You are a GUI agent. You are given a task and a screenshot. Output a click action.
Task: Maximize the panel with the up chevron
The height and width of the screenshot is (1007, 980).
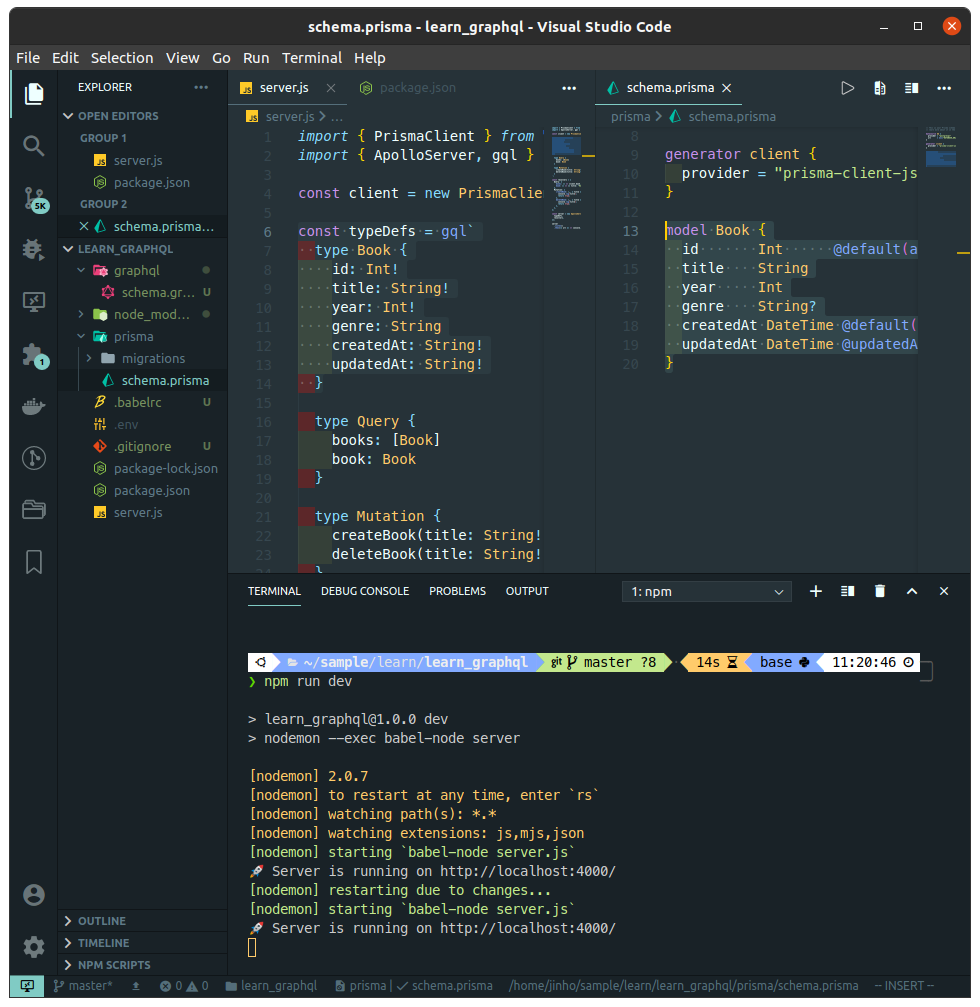click(912, 591)
